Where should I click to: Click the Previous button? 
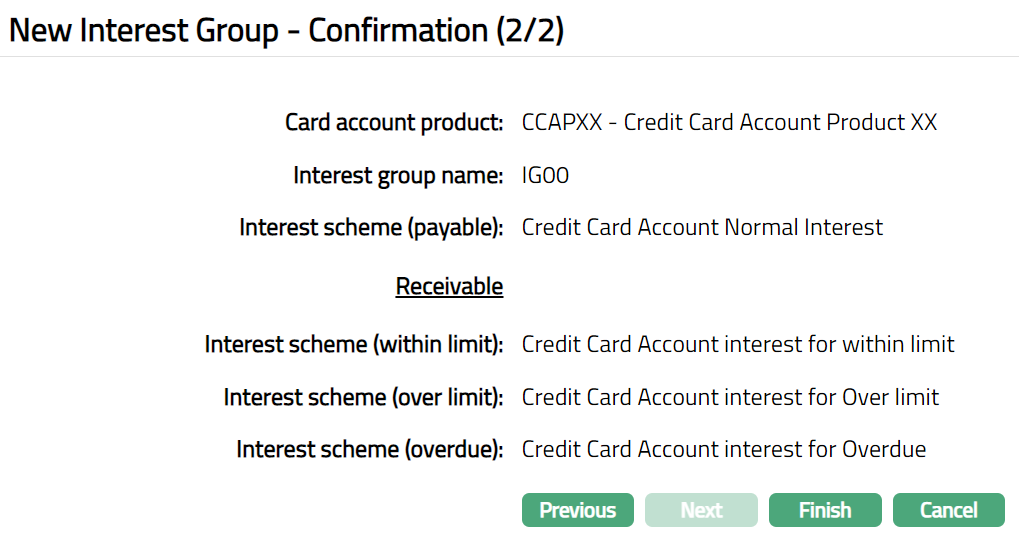[577, 510]
